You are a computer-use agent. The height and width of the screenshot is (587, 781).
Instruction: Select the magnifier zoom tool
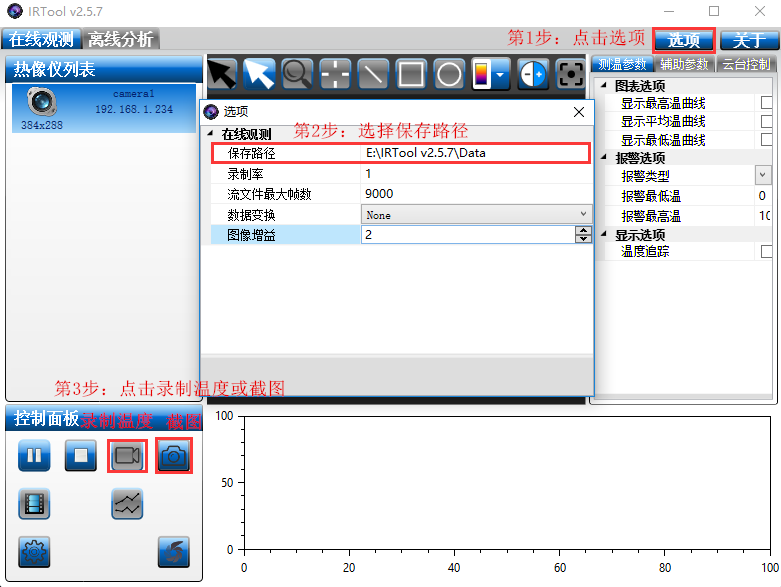point(297,74)
